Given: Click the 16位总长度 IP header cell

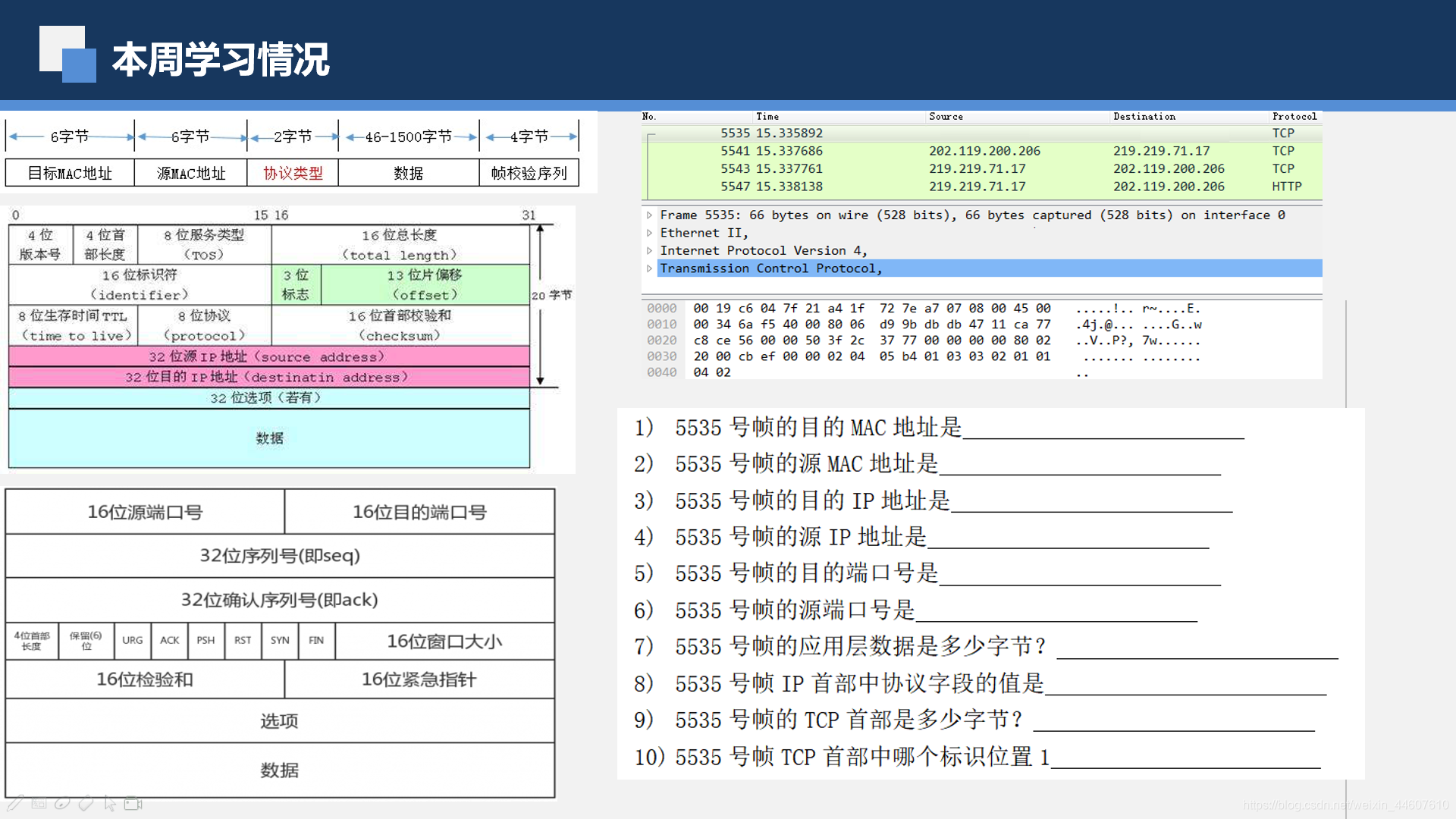Looking at the screenshot, I should (x=400, y=245).
